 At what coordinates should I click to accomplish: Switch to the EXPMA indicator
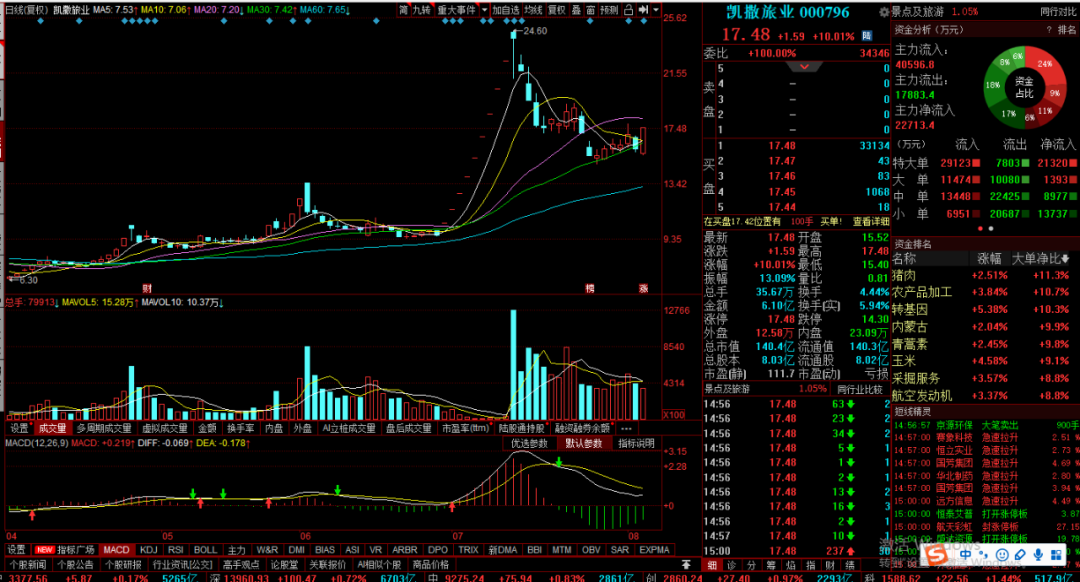click(654, 550)
